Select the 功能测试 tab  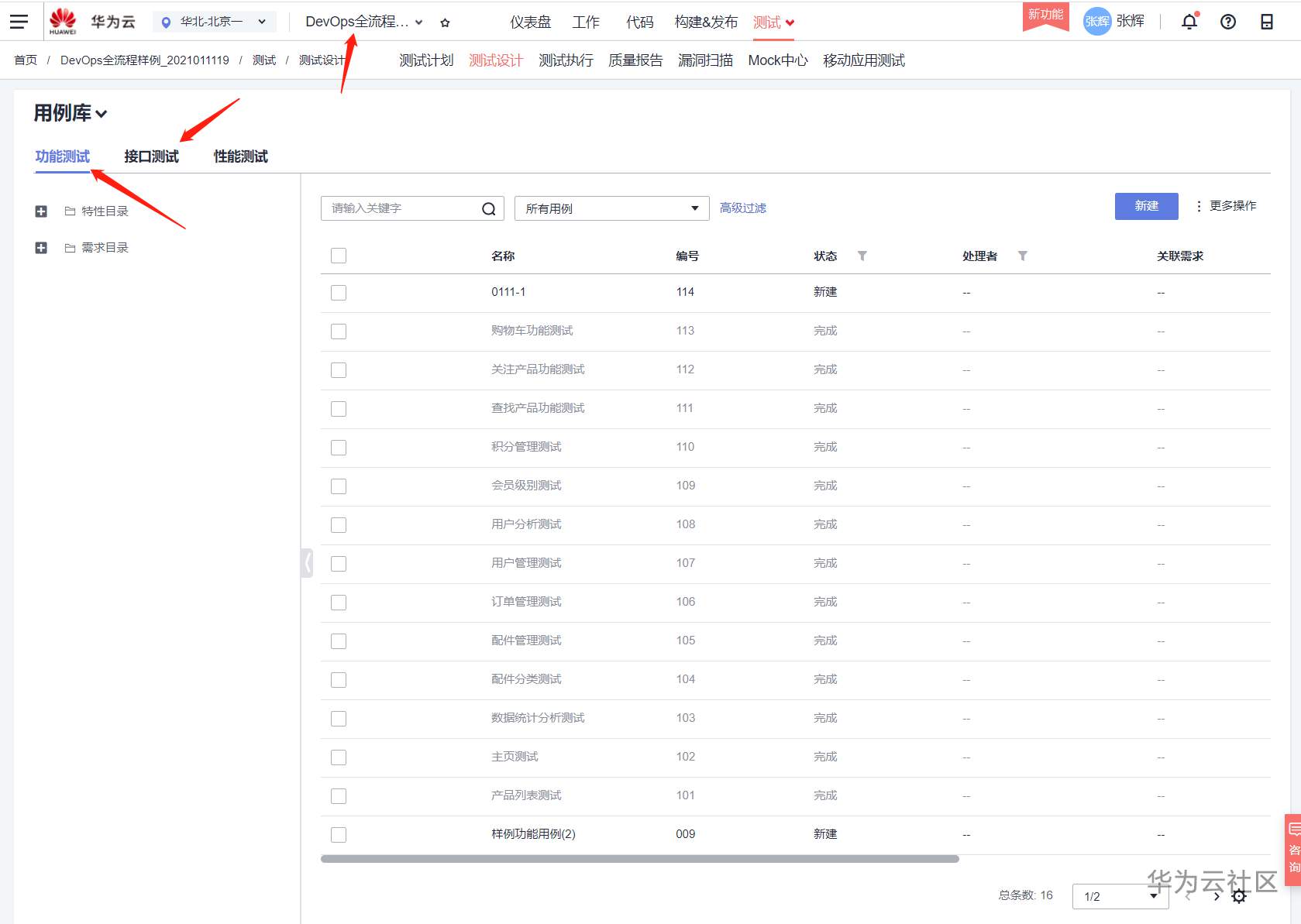click(x=63, y=156)
